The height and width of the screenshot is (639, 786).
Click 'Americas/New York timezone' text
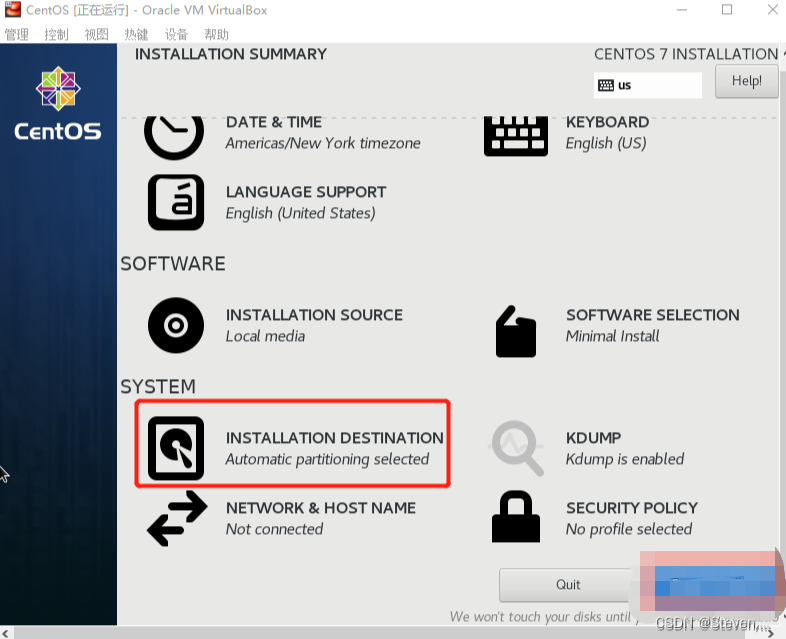(x=323, y=143)
